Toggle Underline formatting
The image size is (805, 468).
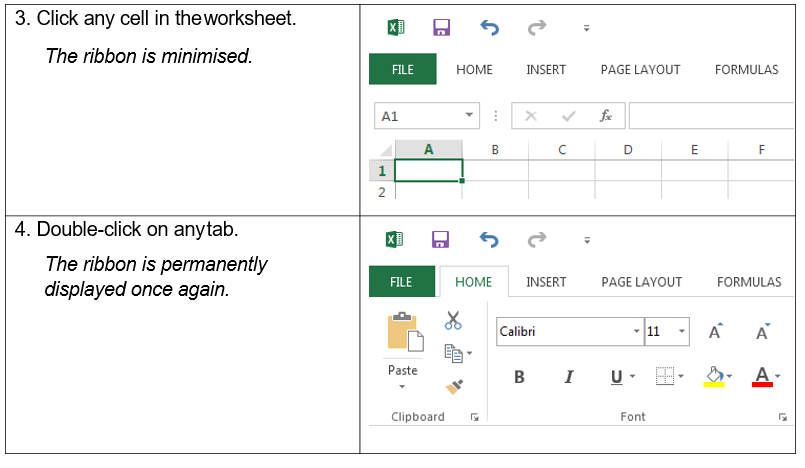pyautogui.click(x=616, y=377)
